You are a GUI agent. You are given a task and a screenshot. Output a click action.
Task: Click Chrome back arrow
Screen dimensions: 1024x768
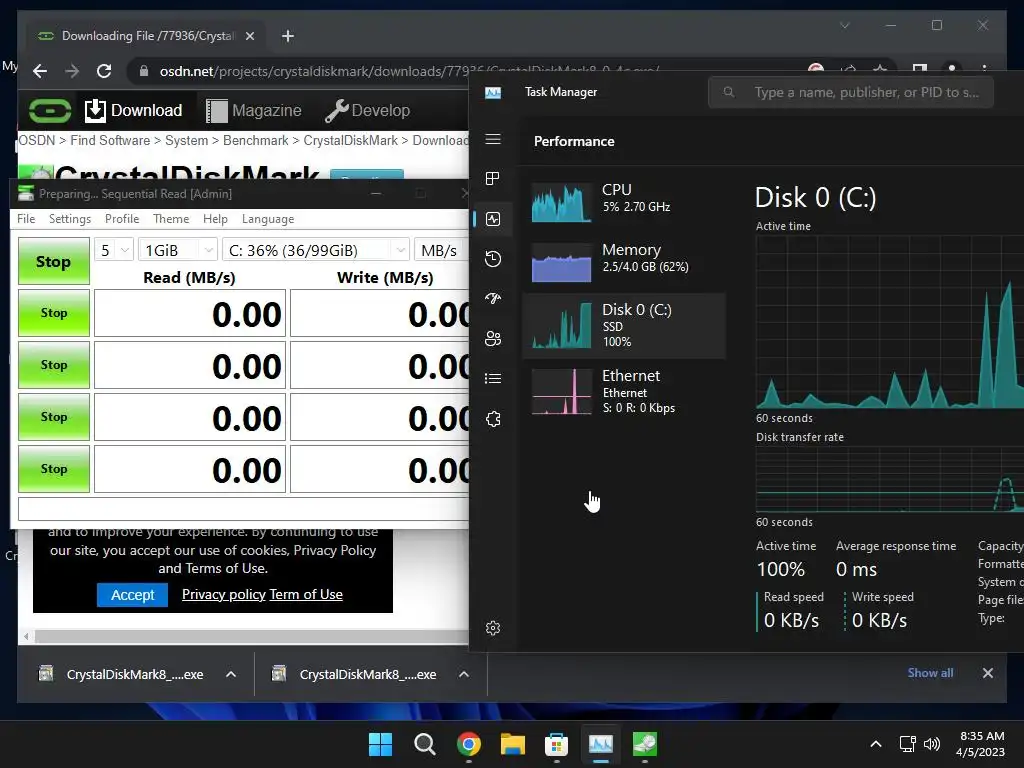pos(40,71)
